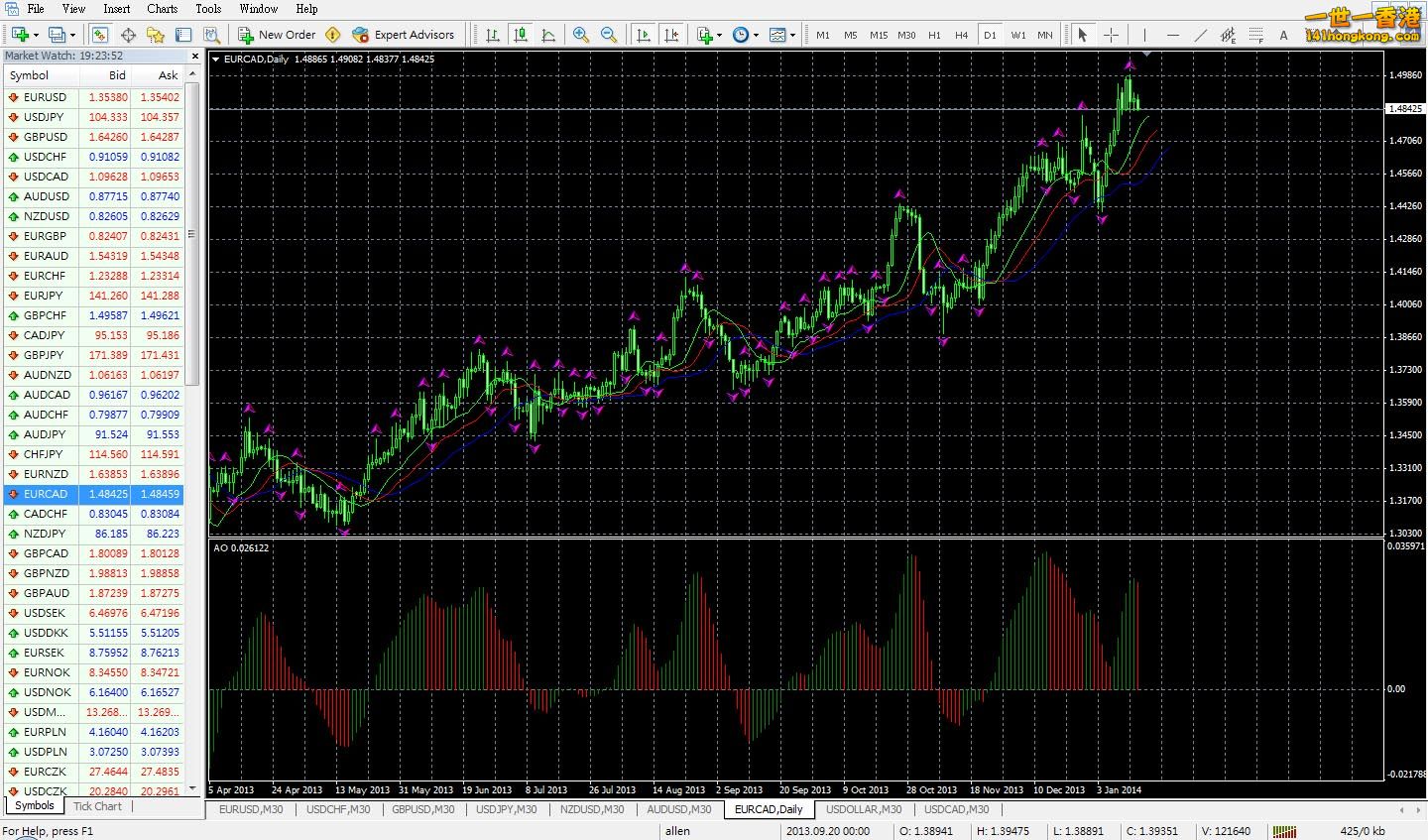Image resolution: width=1428 pixels, height=840 pixels.
Task: Open the USDCHF,M30 chart tab
Action: [338, 809]
